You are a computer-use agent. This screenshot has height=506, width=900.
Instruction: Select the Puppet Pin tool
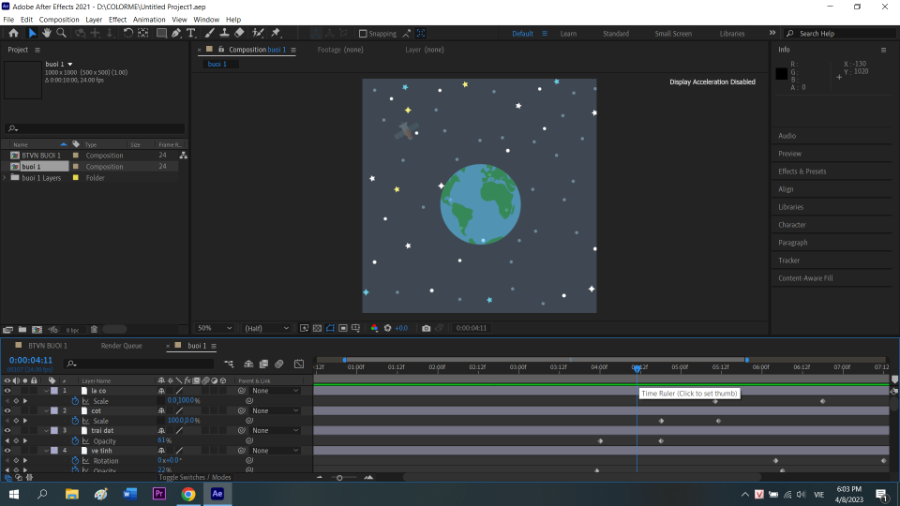276,33
